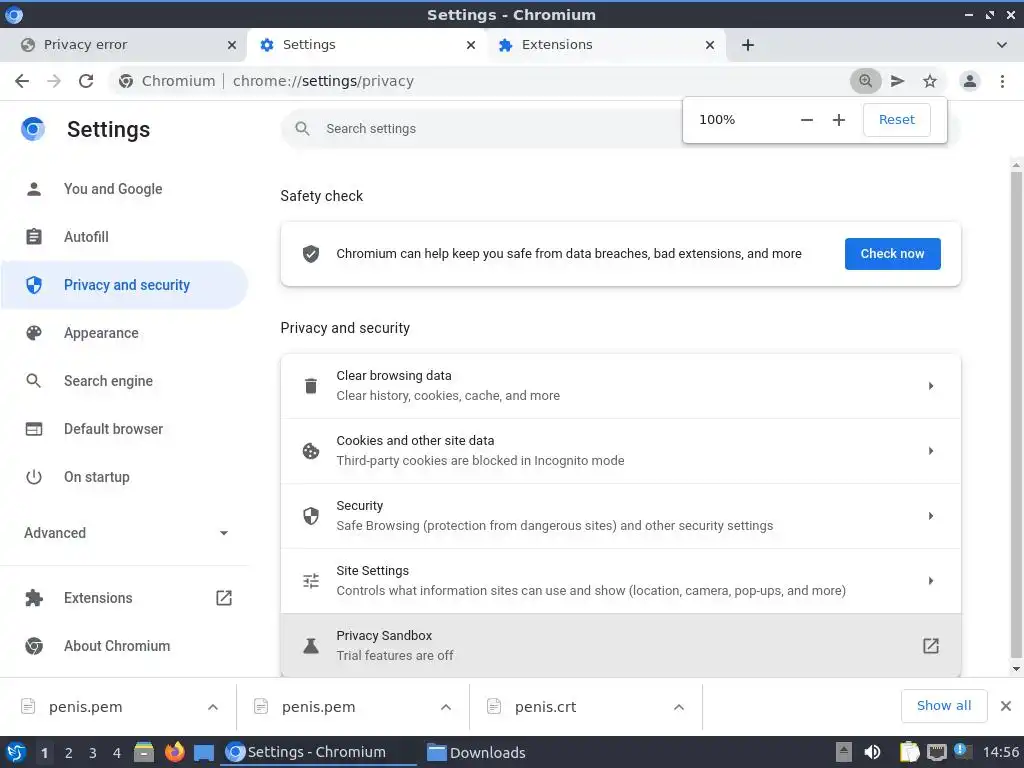Open Extensions from the sidebar
The width and height of the screenshot is (1024, 768).
pos(124,598)
